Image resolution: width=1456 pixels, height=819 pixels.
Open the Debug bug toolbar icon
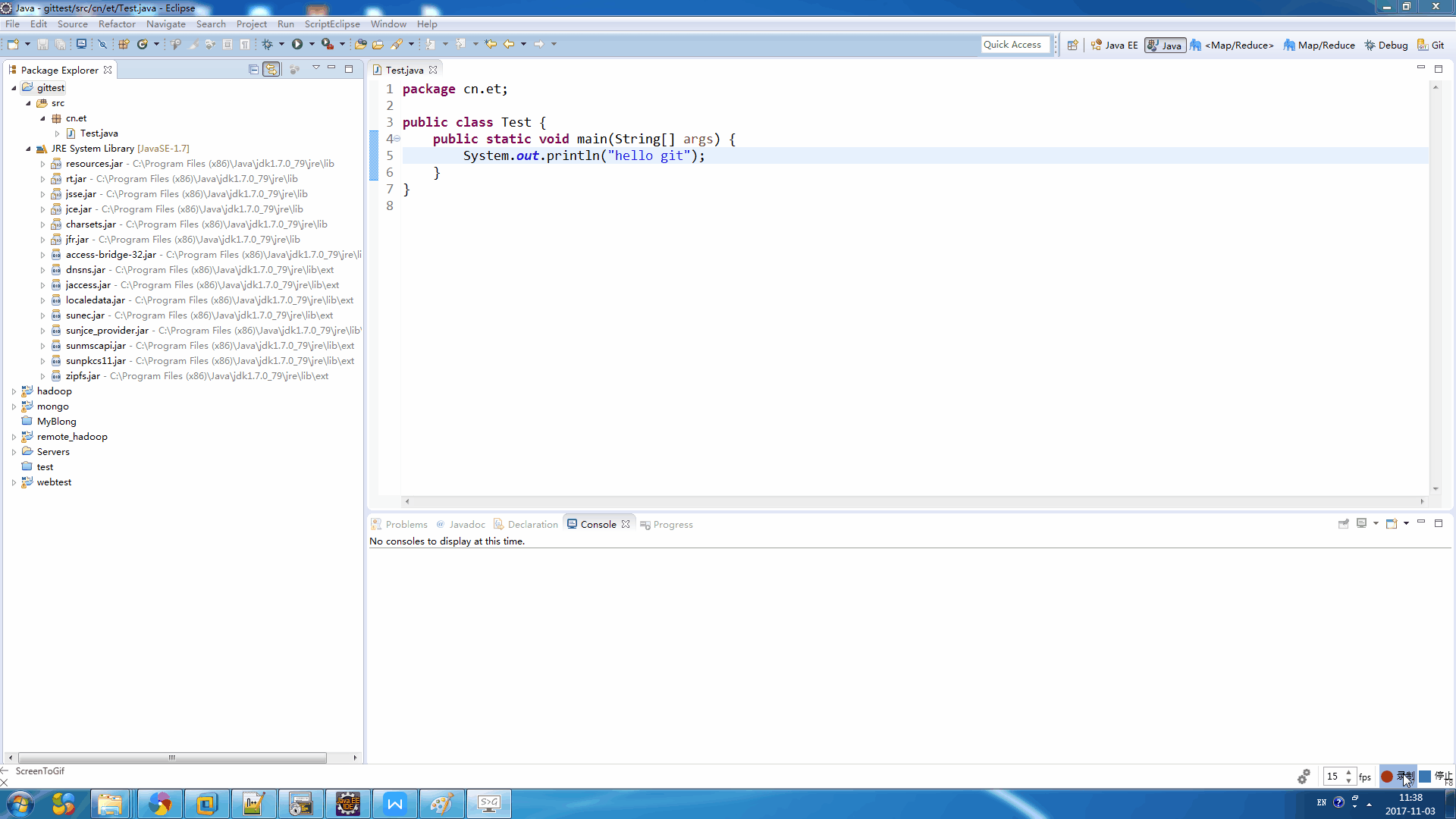tap(268, 44)
